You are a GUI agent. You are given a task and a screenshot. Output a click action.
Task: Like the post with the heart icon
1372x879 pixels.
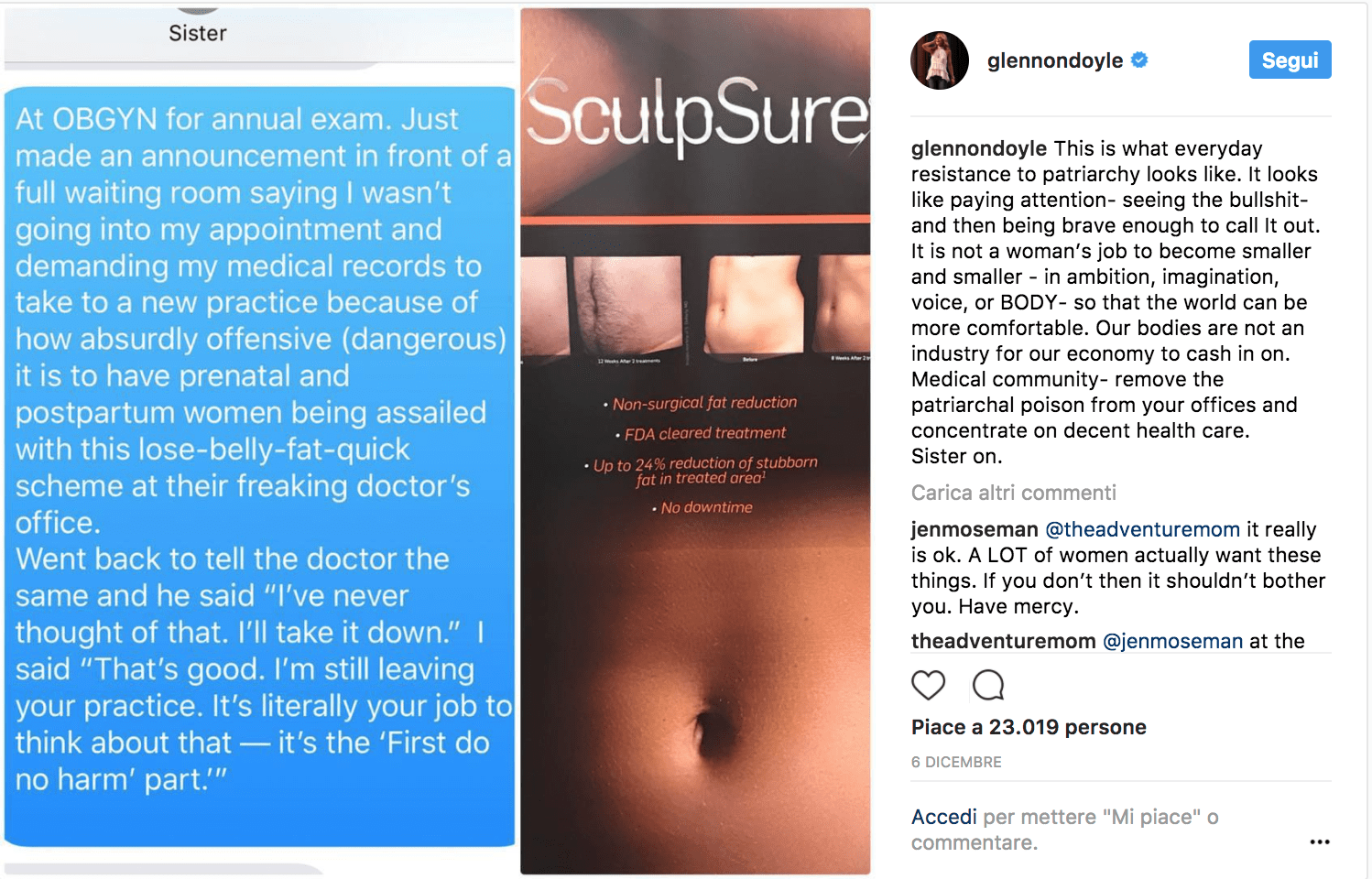tap(928, 685)
